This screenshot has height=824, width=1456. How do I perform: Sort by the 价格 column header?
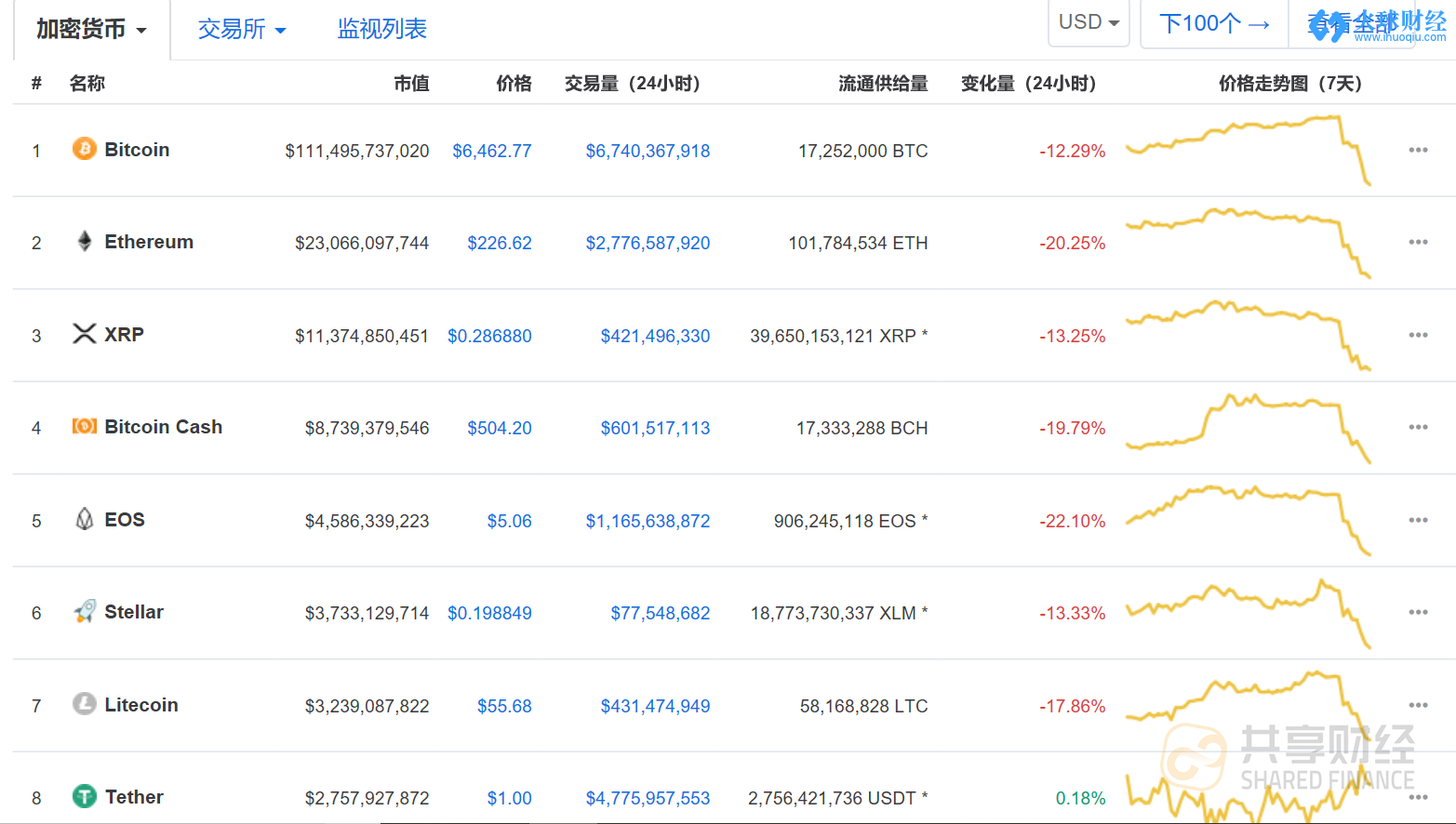pos(514,84)
